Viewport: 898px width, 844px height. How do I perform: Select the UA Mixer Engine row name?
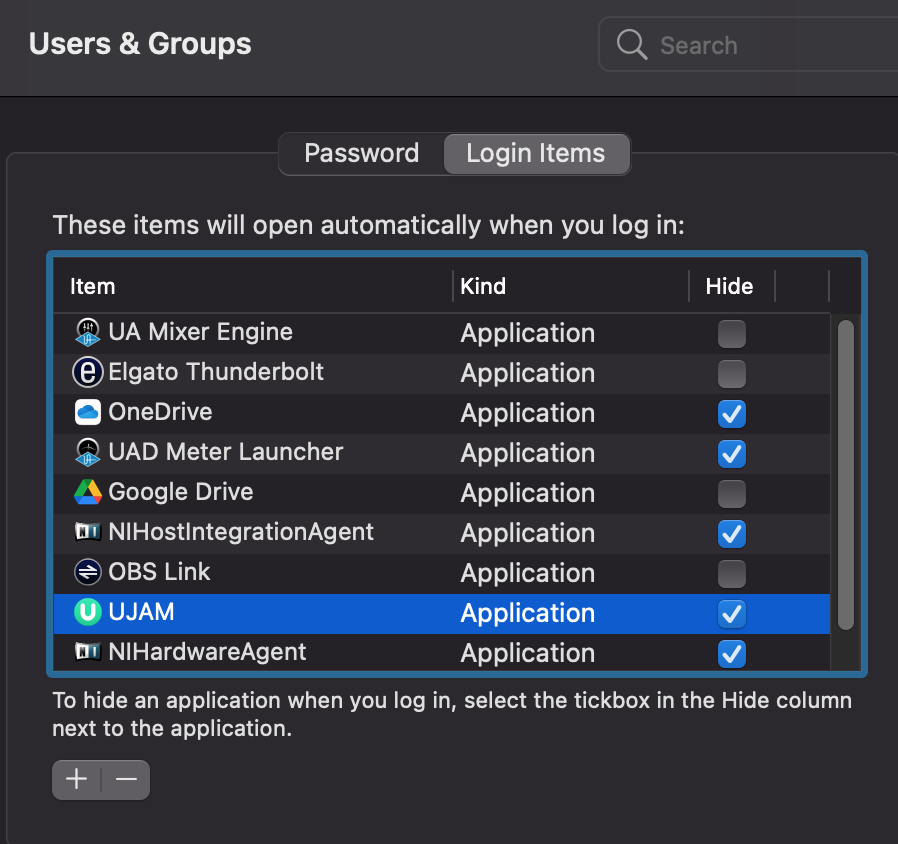coord(200,332)
